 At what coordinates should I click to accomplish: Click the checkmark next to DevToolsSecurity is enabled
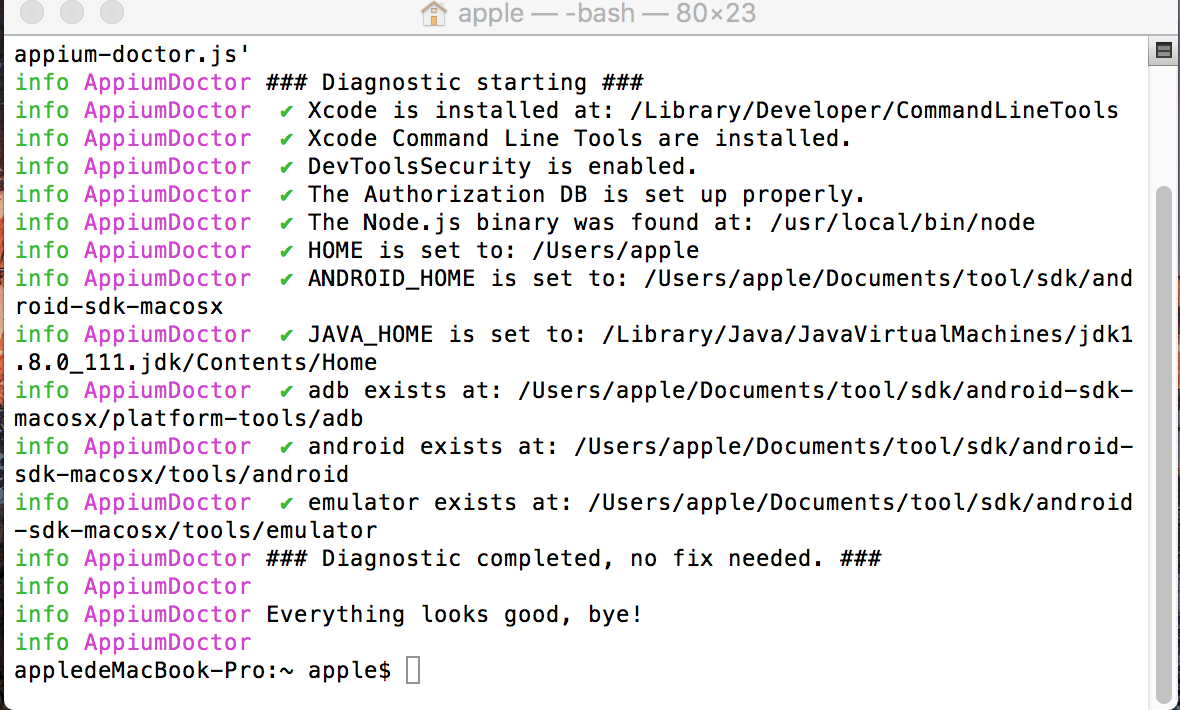[x=285, y=166]
